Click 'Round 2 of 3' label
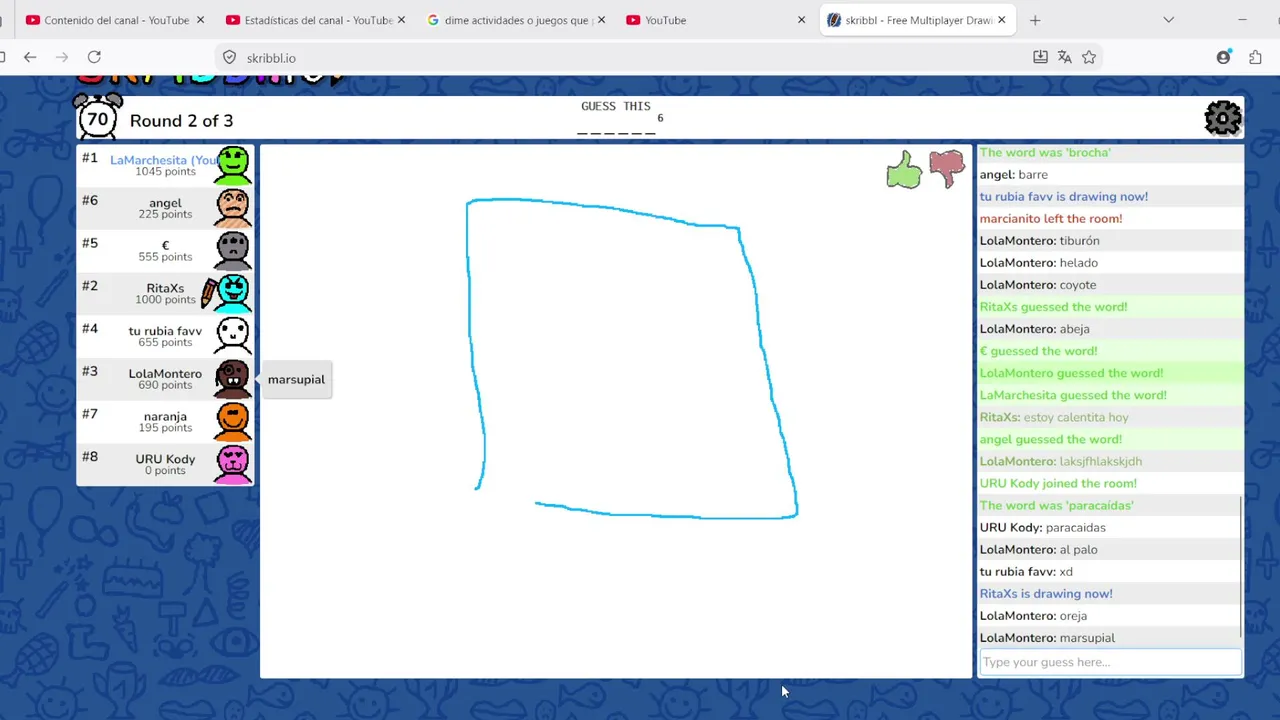Screen dimensions: 1280x720 tap(181, 120)
